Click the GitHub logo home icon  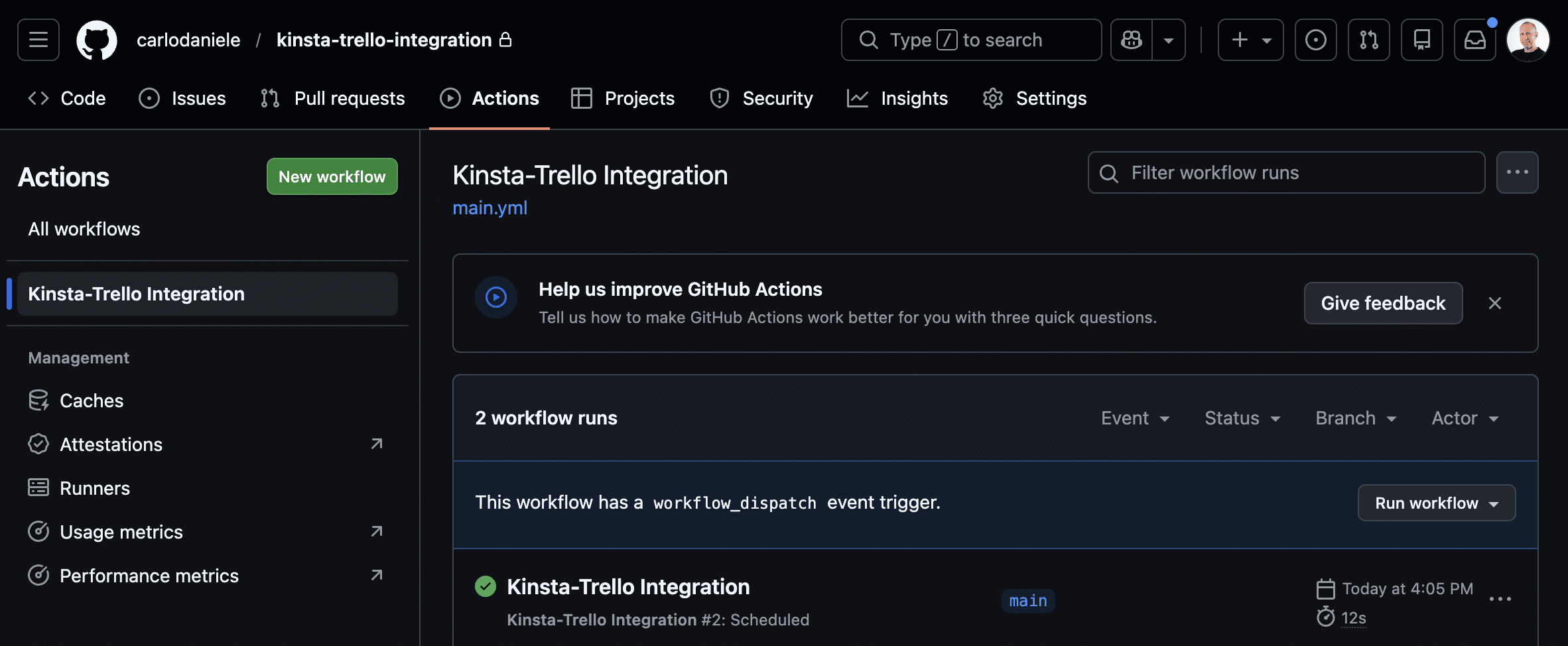click(x=97, y=40)
